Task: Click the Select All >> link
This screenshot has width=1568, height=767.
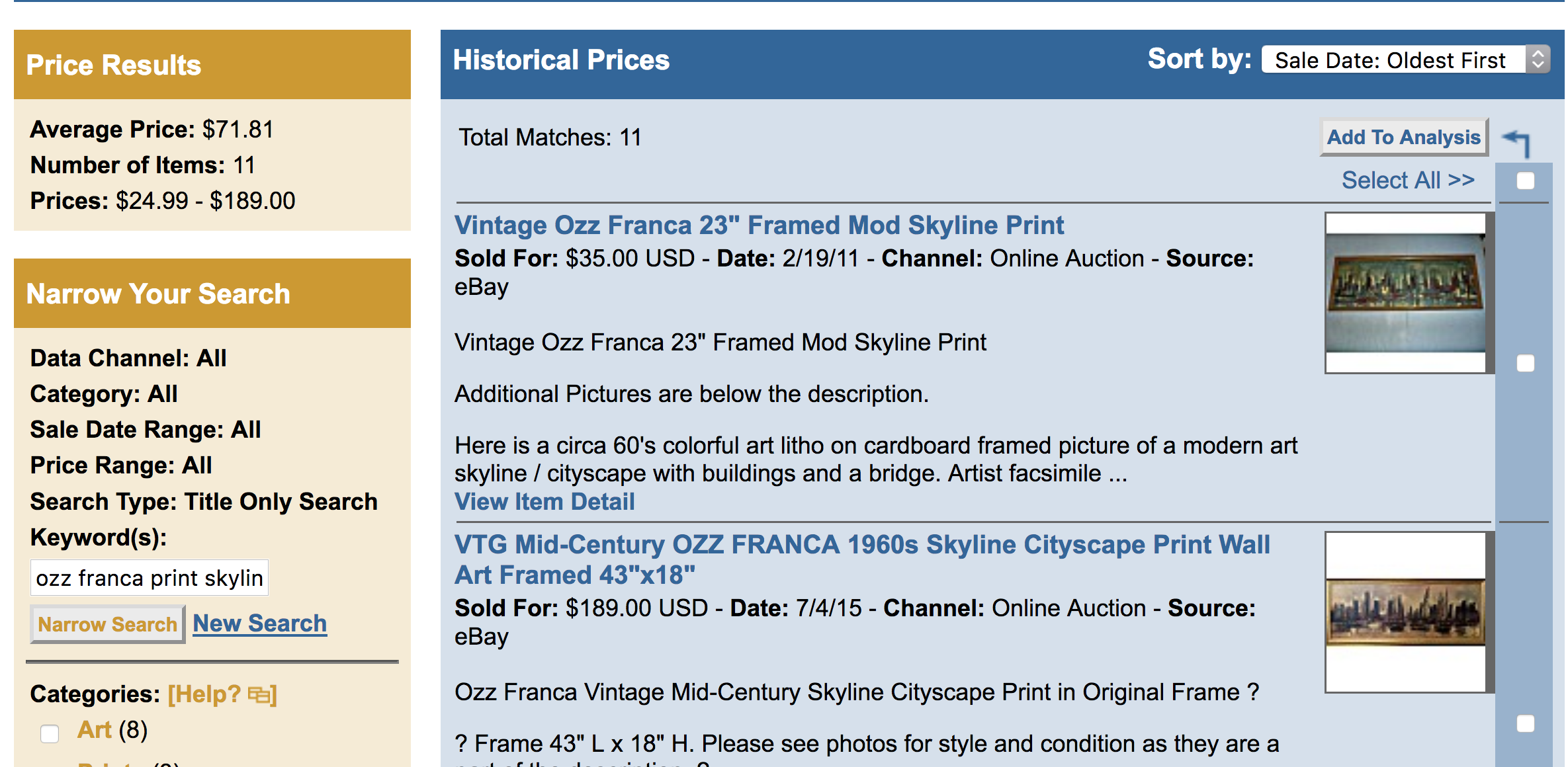Action: [x=1408, y=180]
